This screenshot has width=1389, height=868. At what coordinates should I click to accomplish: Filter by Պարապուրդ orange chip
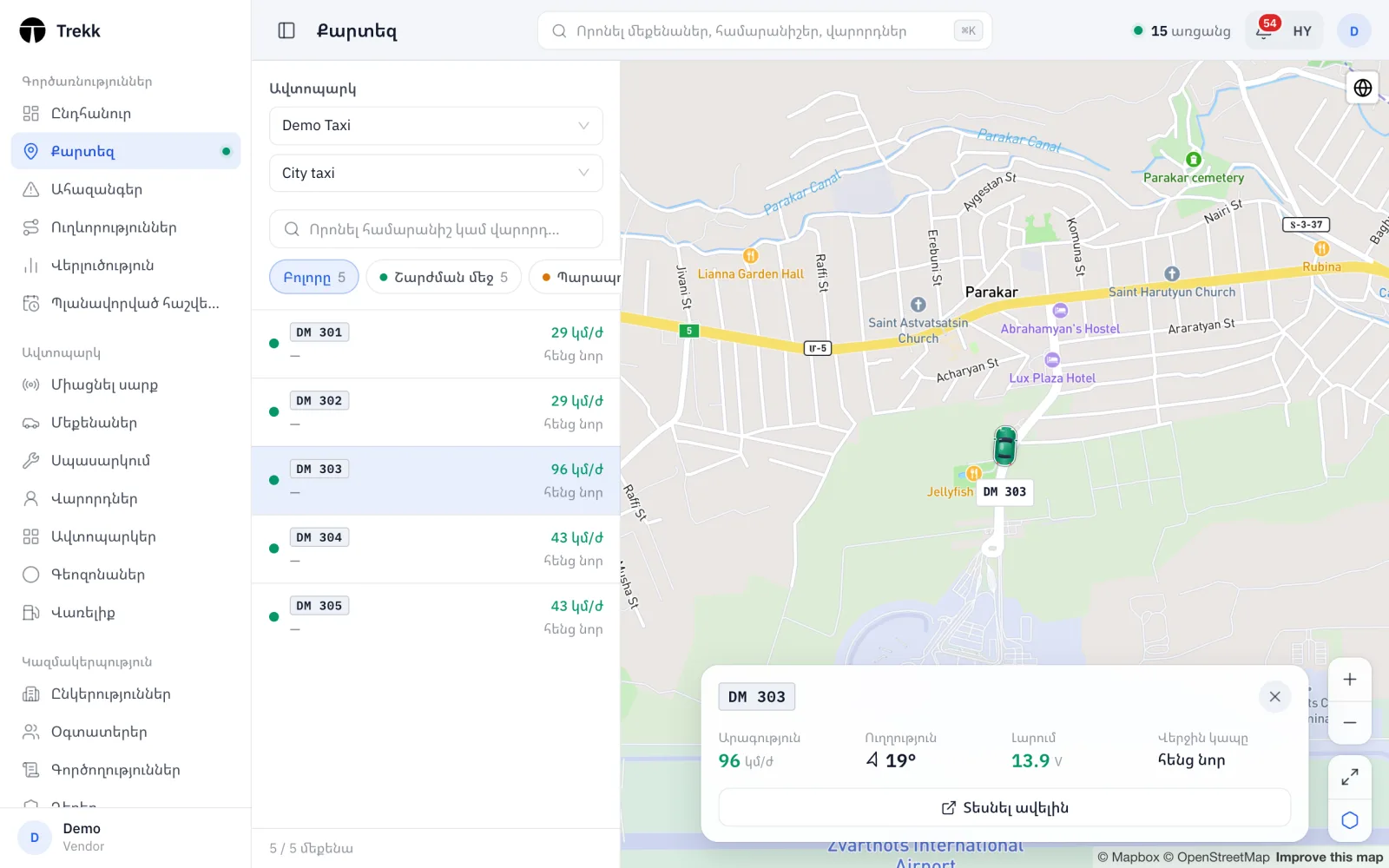577,277
